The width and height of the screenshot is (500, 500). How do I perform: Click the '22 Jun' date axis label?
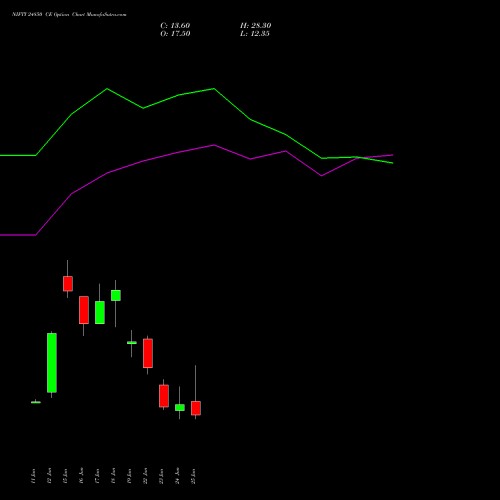145,476
